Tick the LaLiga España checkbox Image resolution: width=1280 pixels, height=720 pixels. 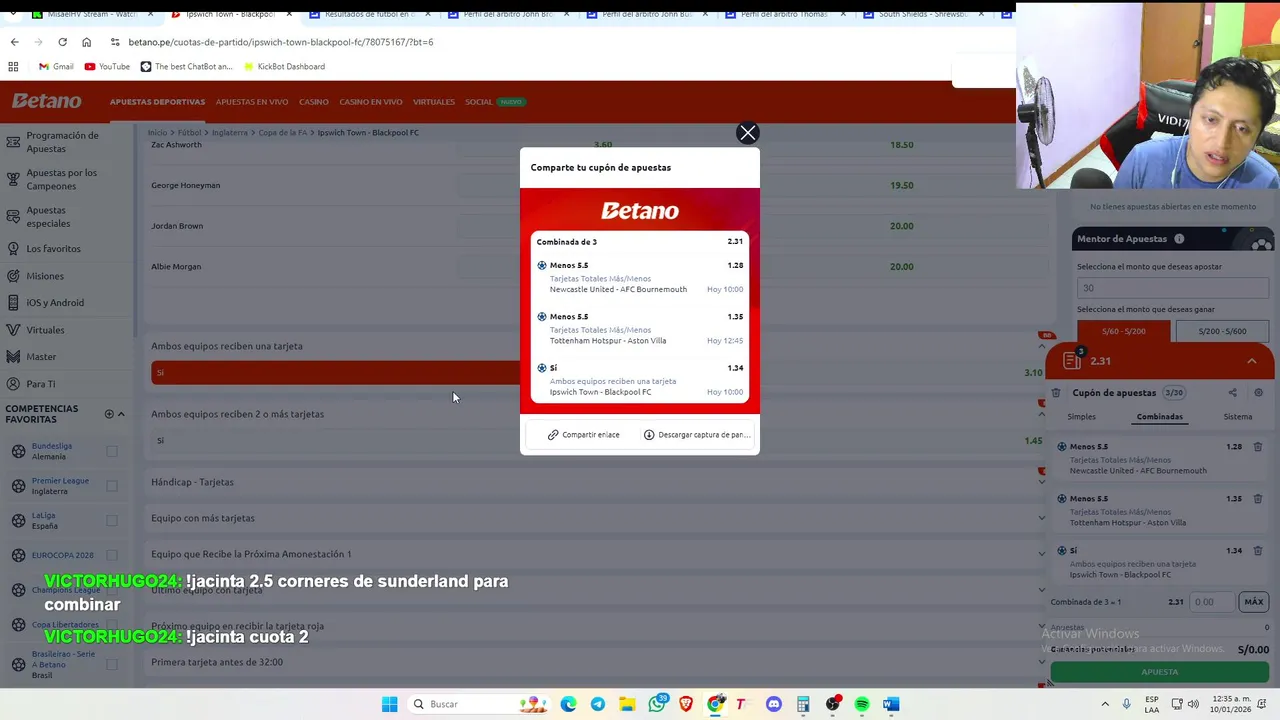coord(112,520)
